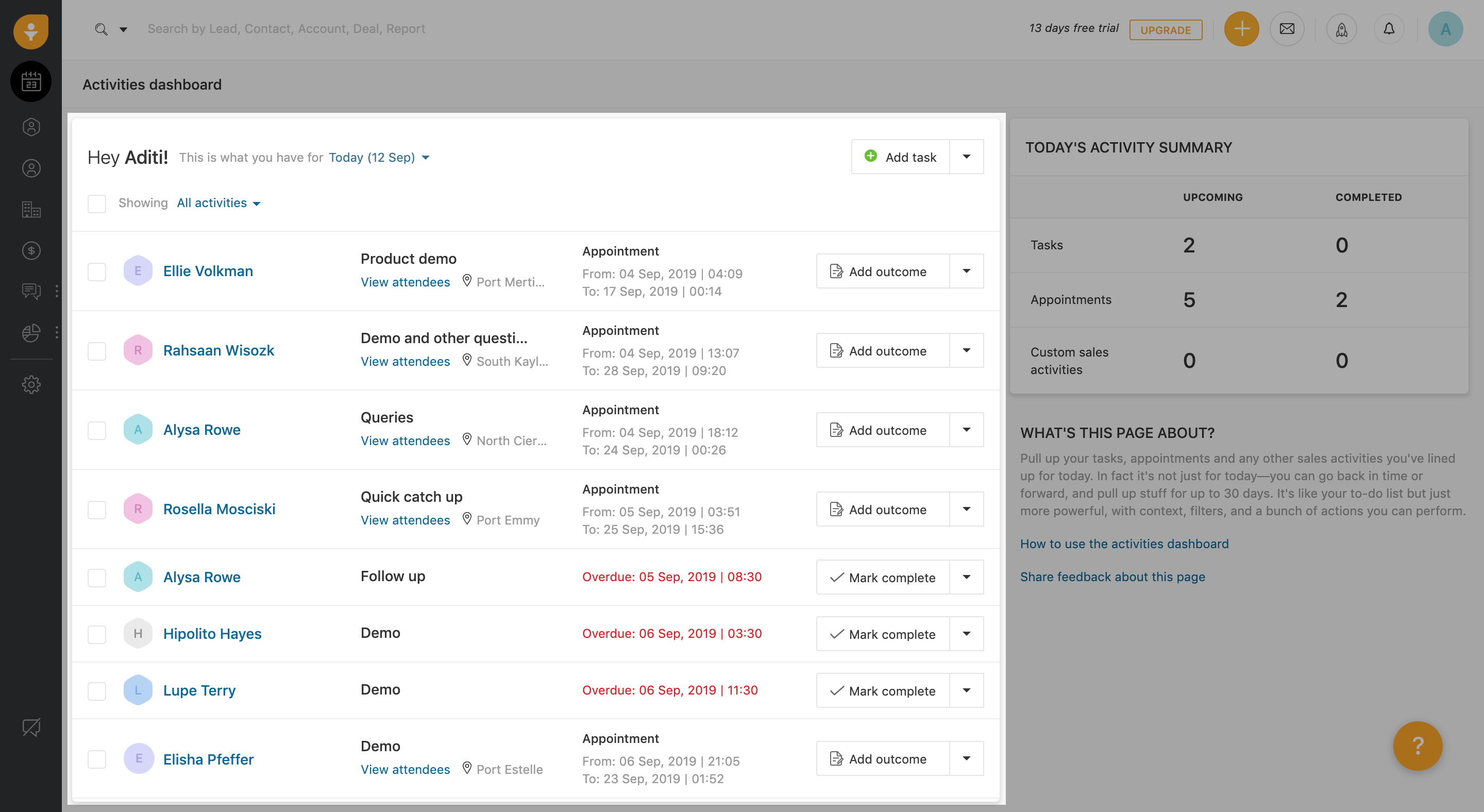Expand the arrow next to Add task
The width and height of the screenshot is (1484, 812).
tap(966, 157)
